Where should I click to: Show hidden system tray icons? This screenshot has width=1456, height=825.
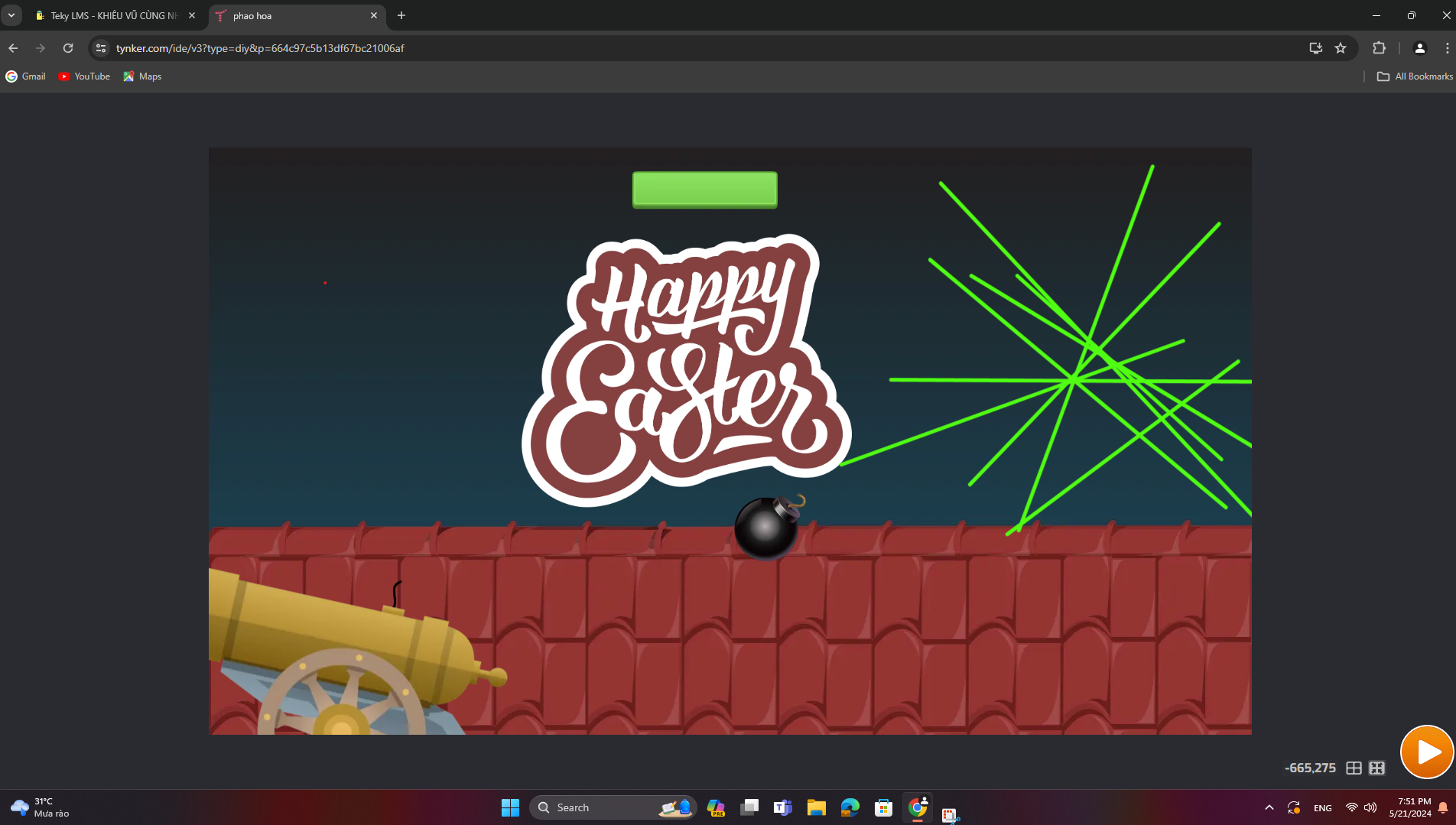point(1269,807)
